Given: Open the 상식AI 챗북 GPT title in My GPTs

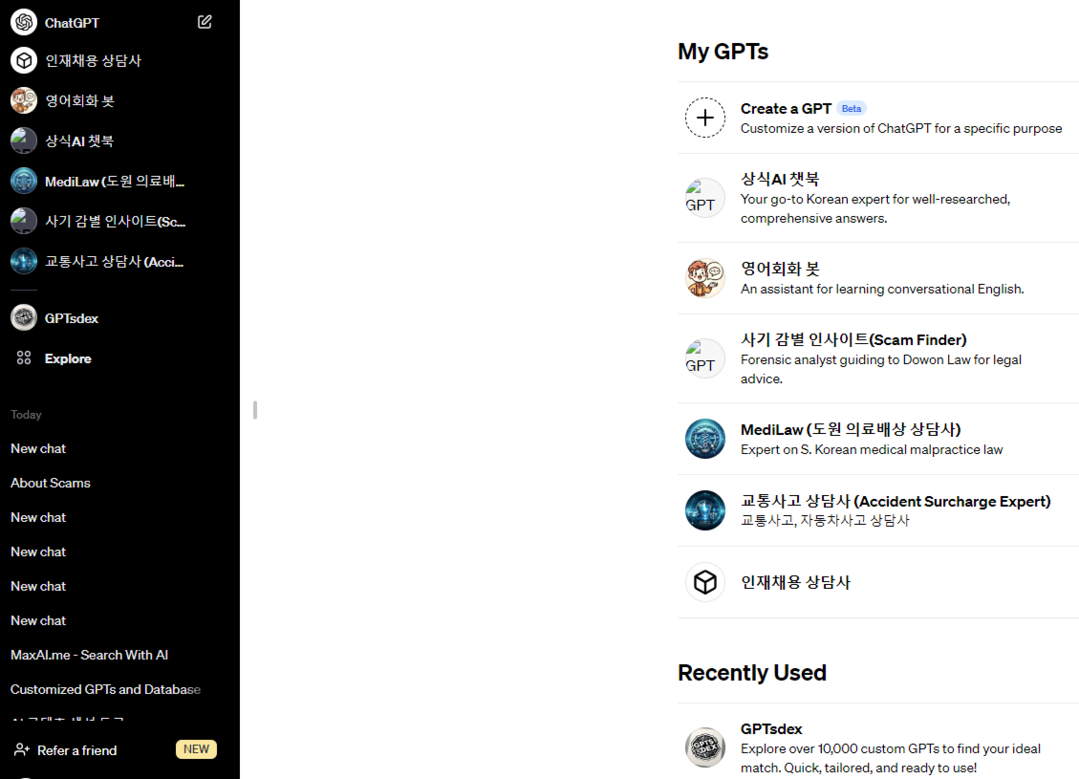Looking at the screenshot, I should tap(780, 179).
